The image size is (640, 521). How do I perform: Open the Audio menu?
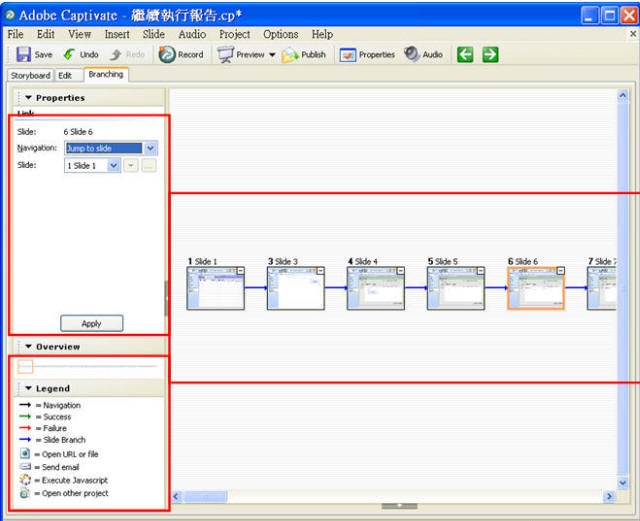[192, 34]
